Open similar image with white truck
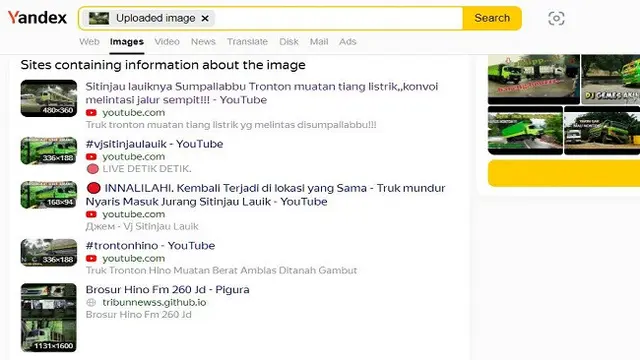 point(602,130)
